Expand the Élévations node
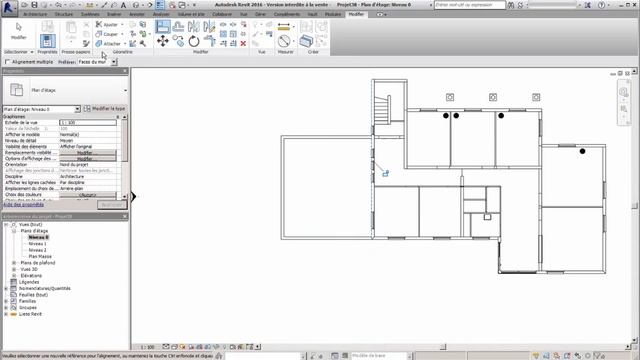The image size is (640, 360). [14, 276]
